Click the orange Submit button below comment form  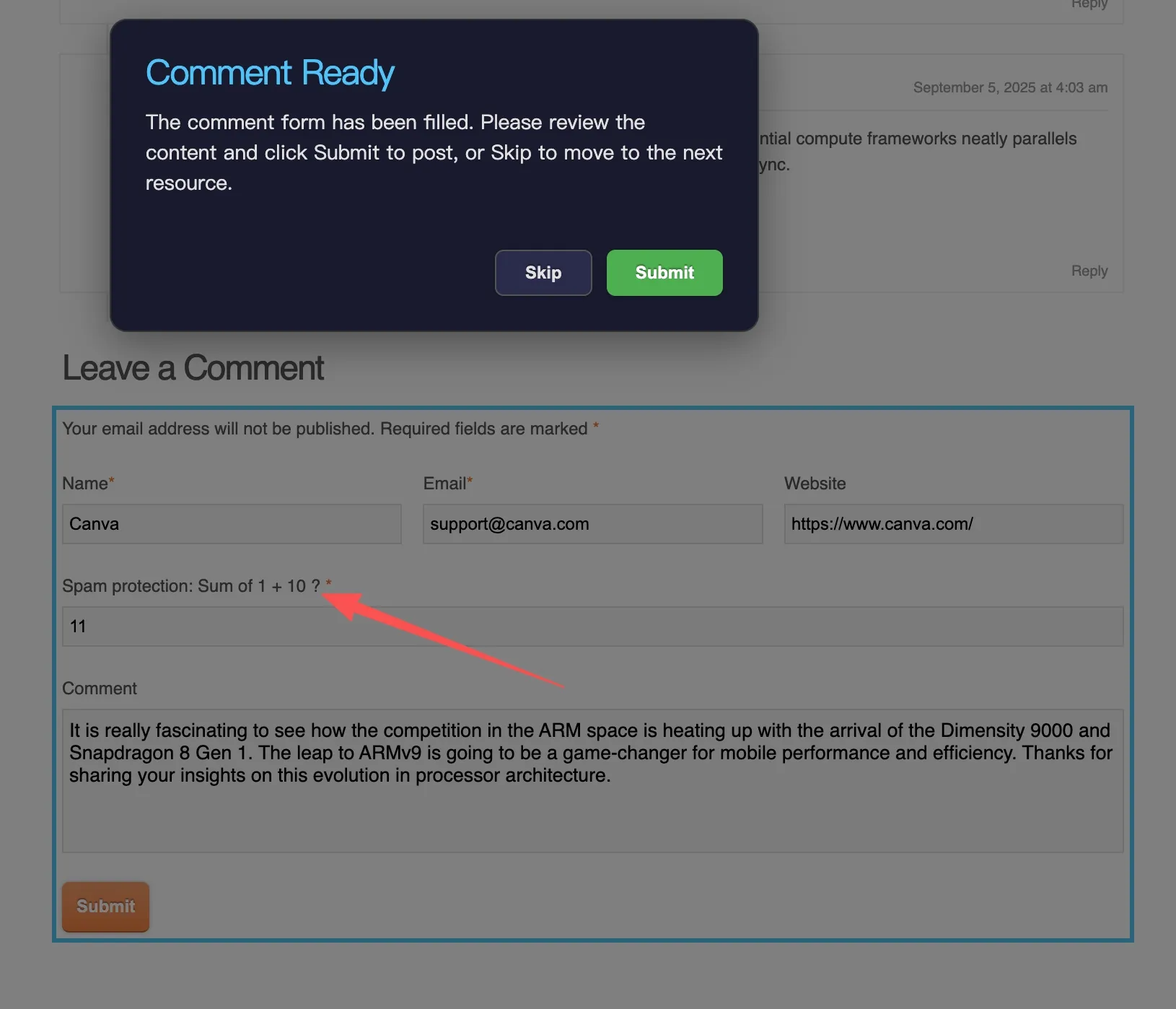tap(105, 907)
